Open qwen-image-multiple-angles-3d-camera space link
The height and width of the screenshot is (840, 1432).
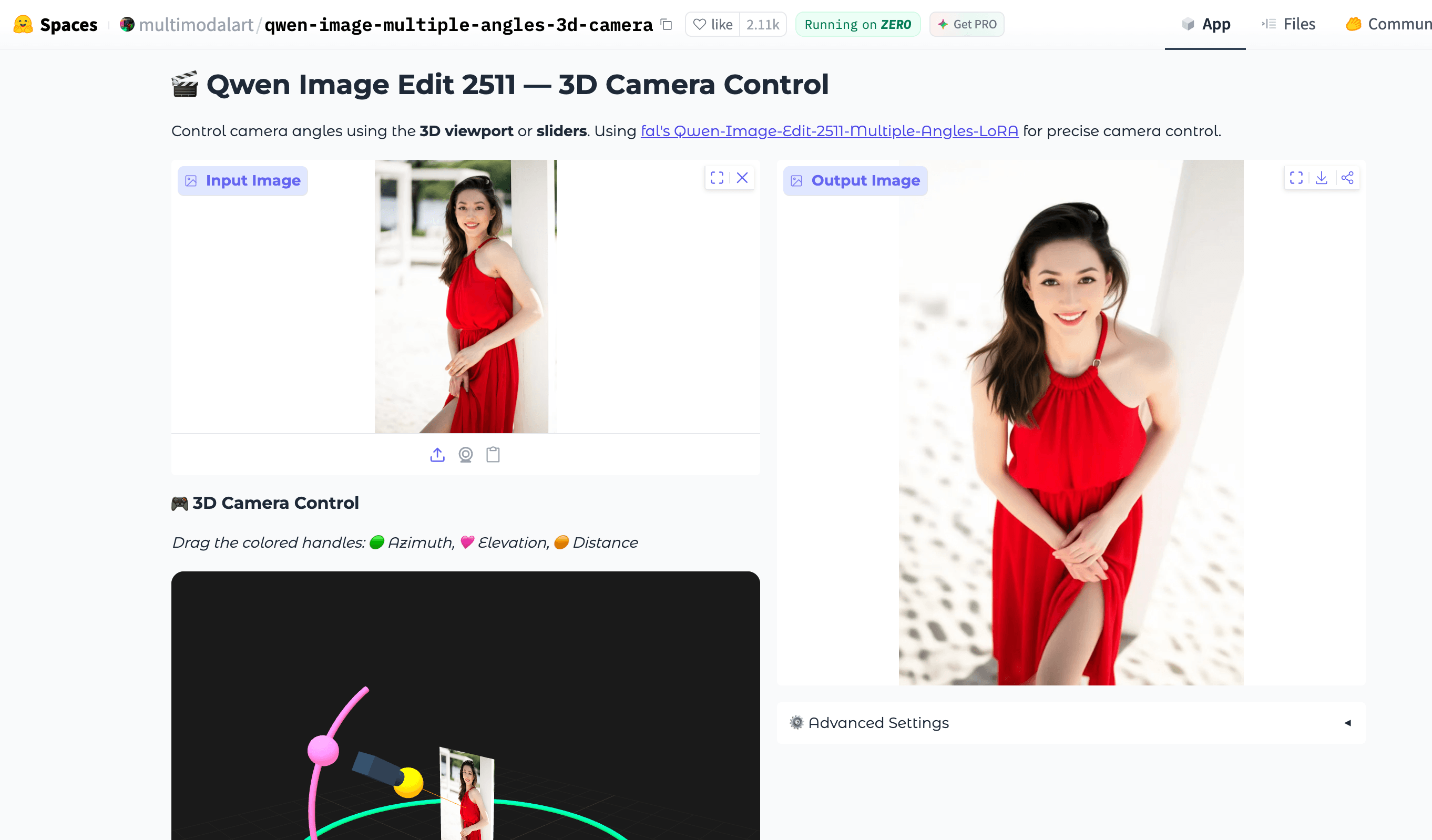[x=458, y=24]
